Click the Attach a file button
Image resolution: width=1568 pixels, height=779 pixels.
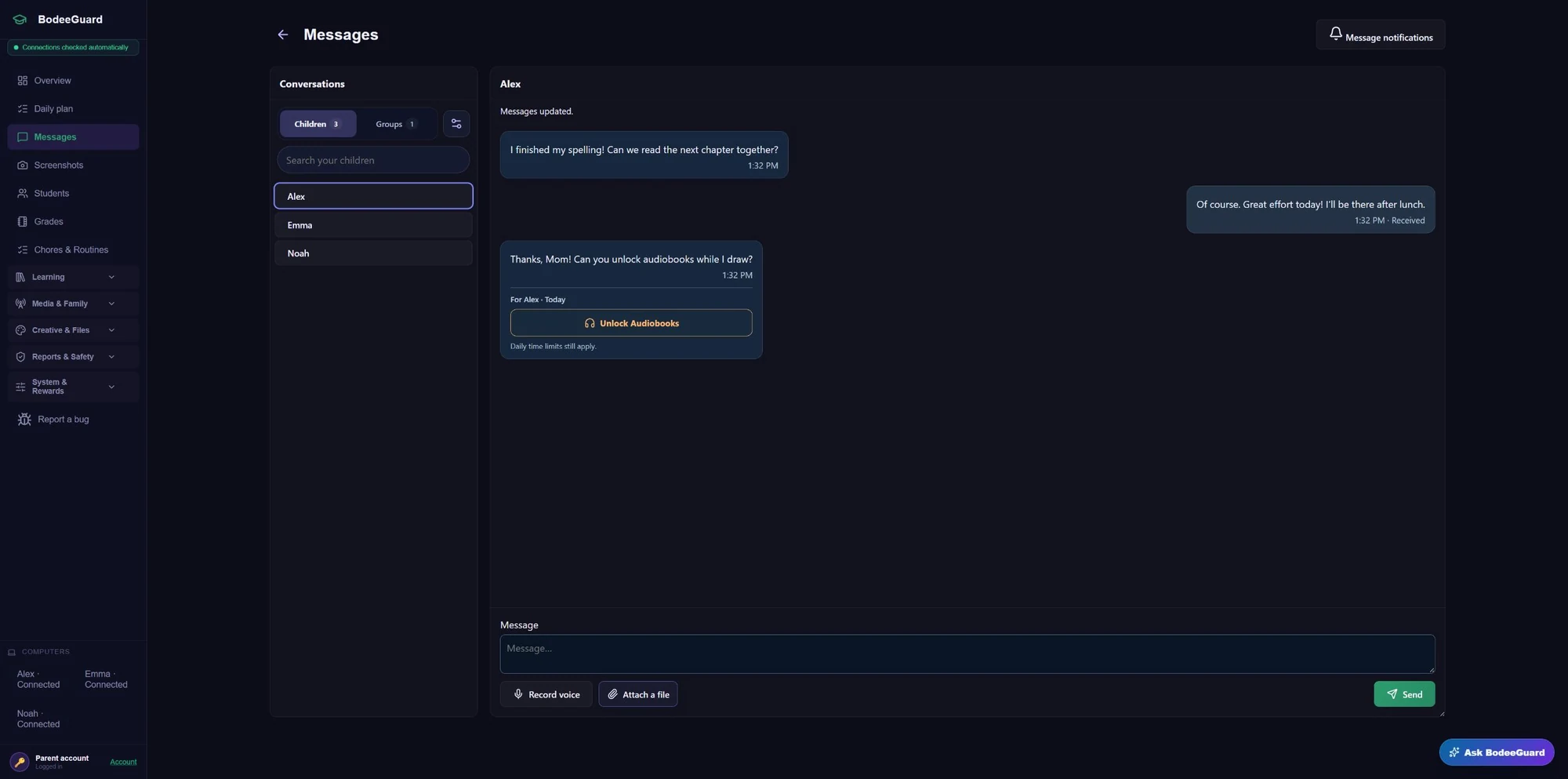638,694
